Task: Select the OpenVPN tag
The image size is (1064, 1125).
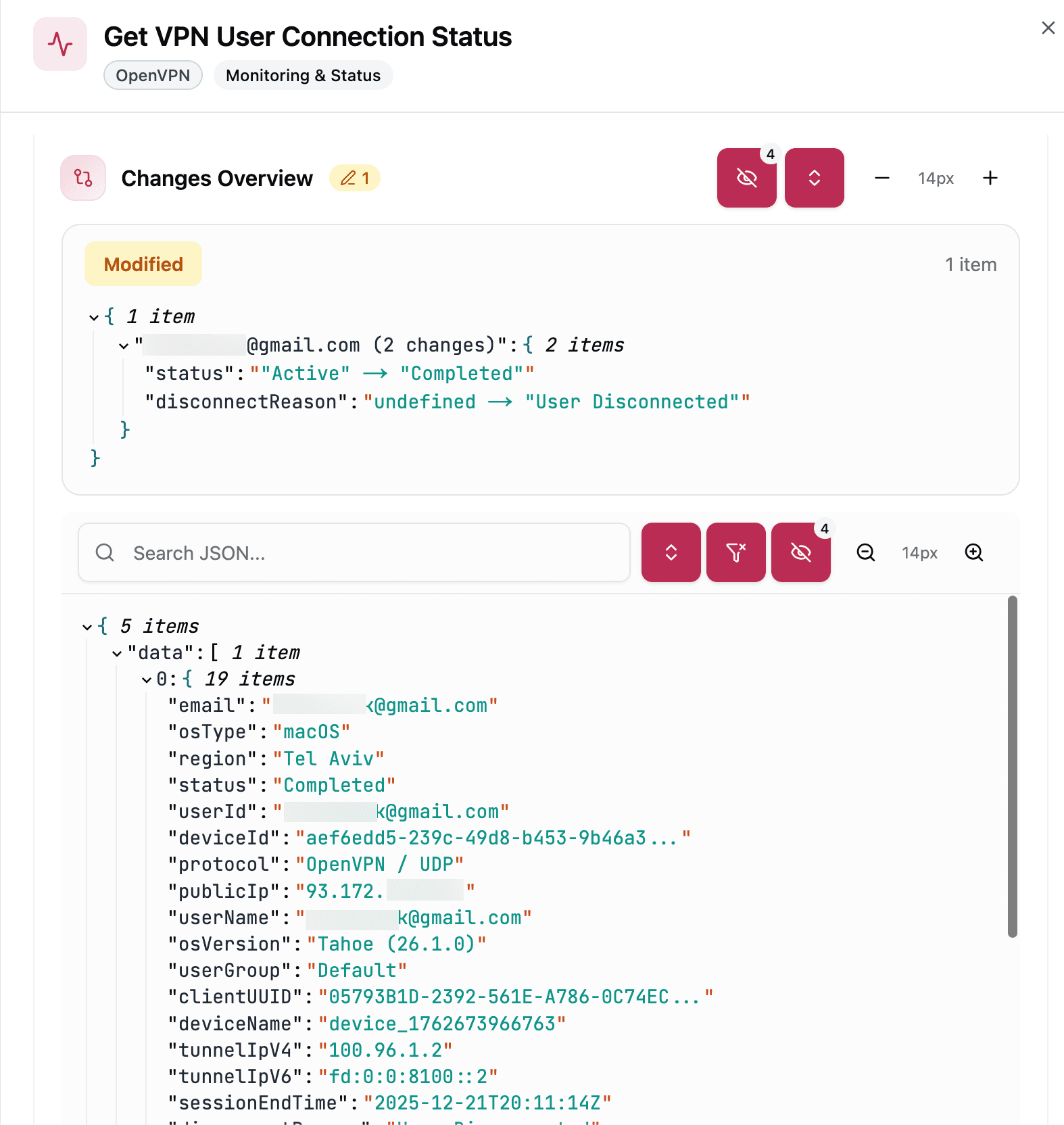Action: (153, 75)
